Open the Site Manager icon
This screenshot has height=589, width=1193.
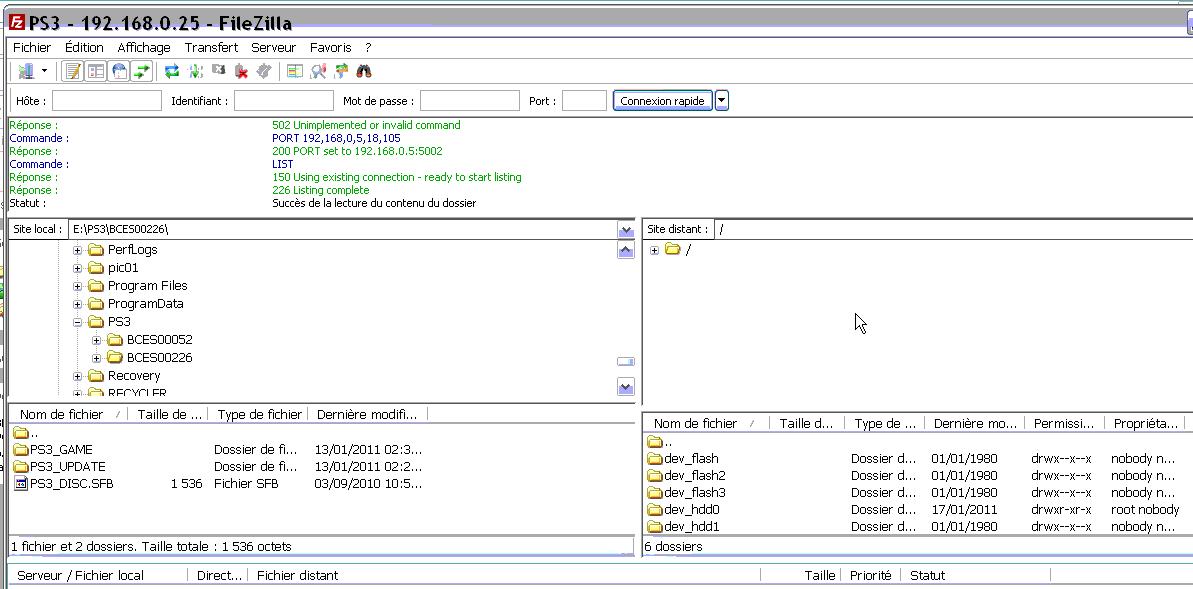click(x=26, y=72)
